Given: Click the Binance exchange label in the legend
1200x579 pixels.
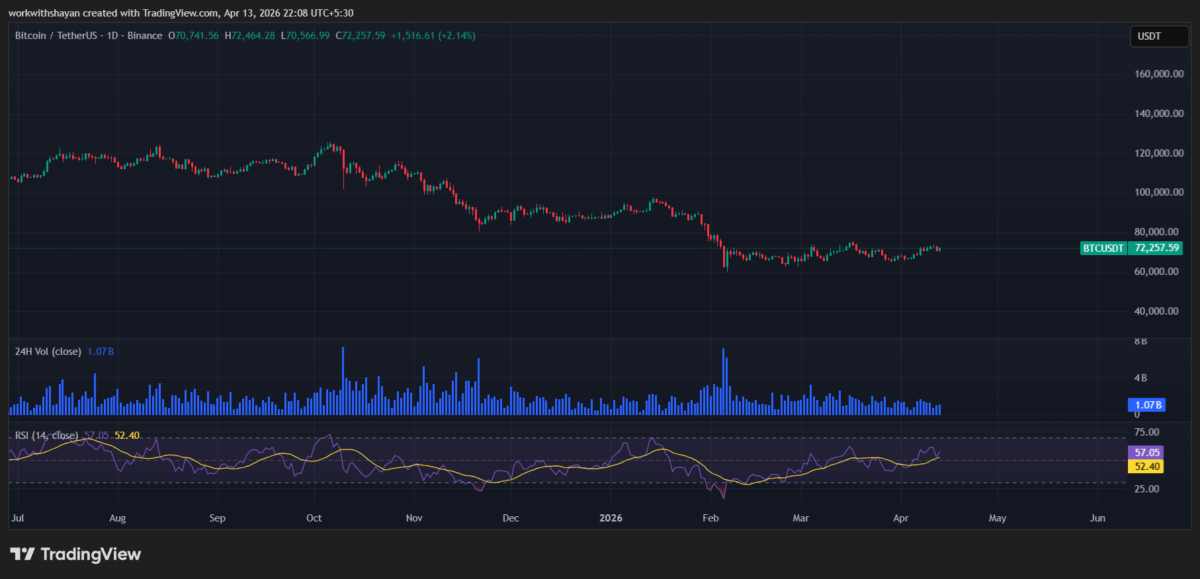Looking at the screenshot, I should tap(144, 35).
